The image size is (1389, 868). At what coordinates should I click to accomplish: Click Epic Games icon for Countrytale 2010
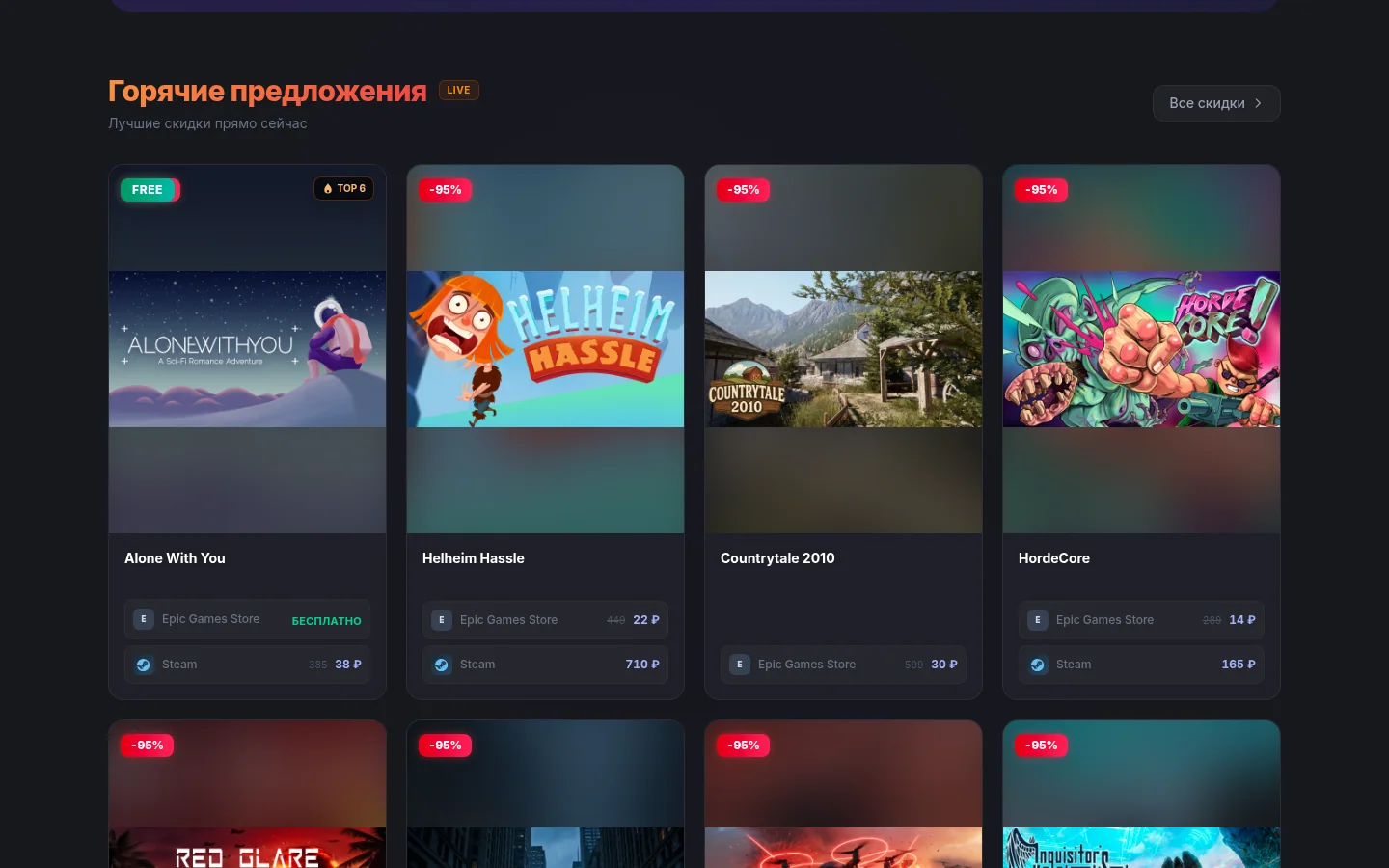[x=740, y=665]
